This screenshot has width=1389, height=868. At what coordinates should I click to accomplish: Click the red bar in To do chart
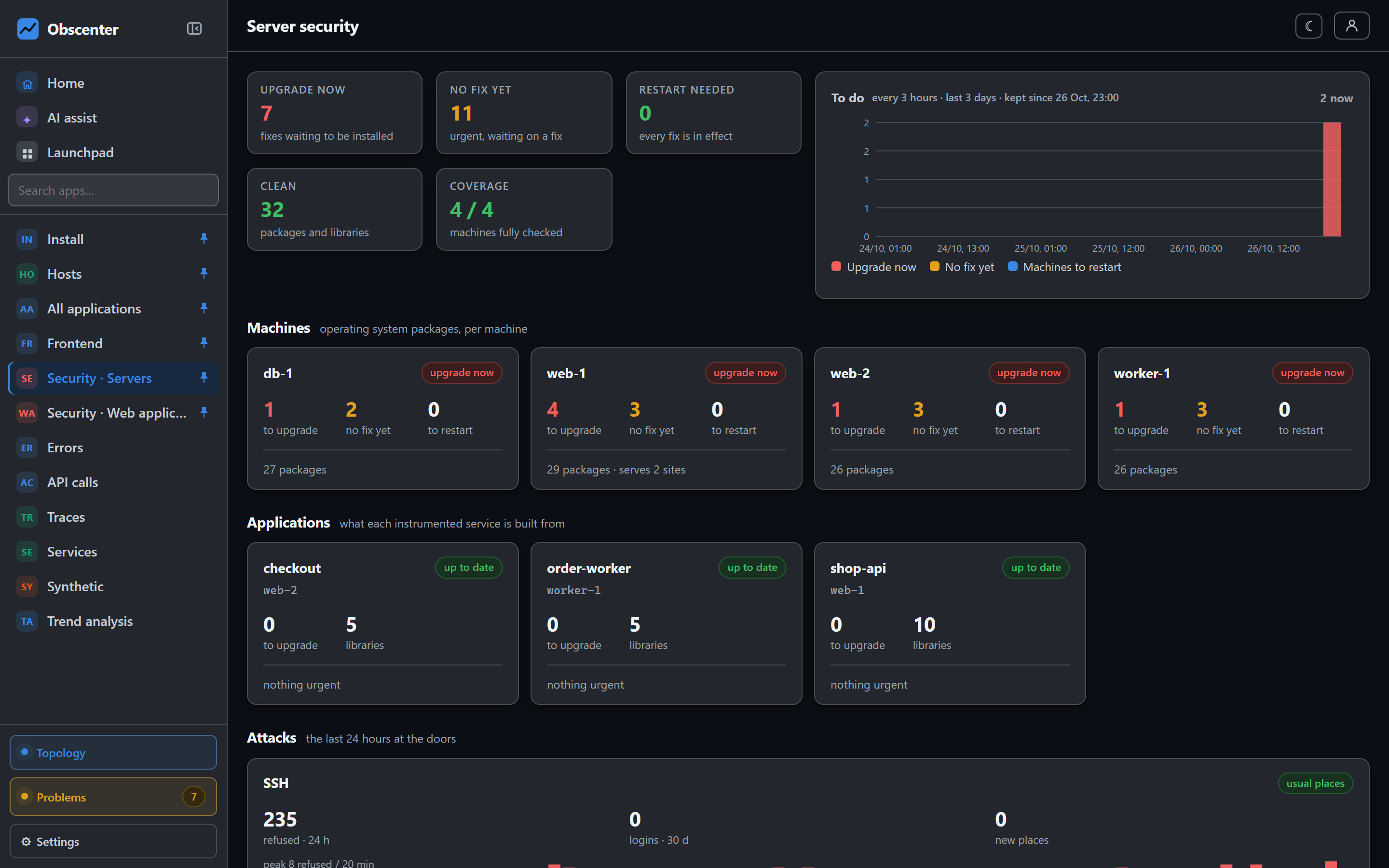coord(1332,179)
